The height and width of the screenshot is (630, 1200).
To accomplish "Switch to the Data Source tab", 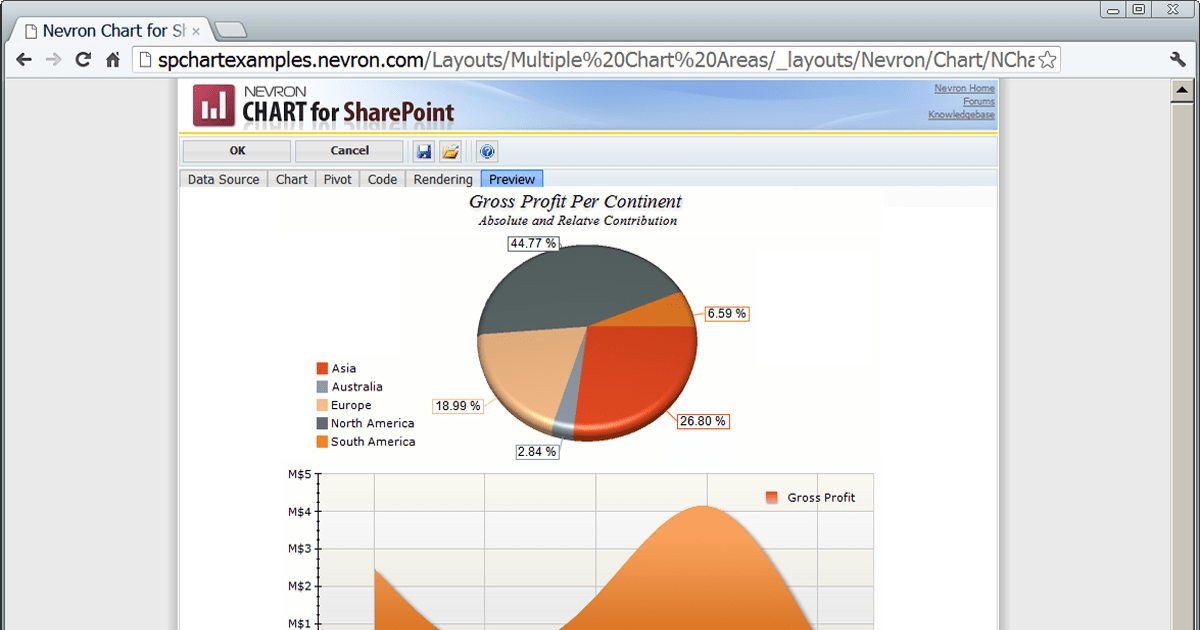I will pyautogui.click(x=222, y=179).
